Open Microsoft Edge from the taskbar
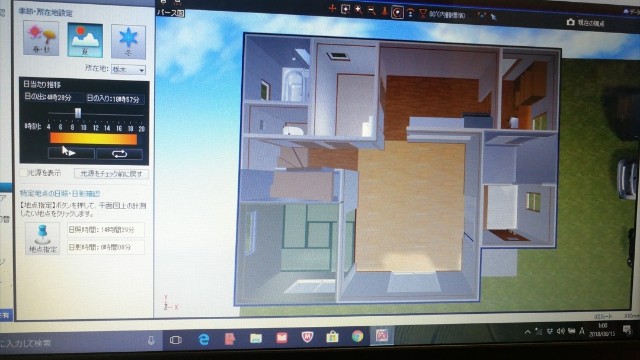Image resolution: width=640 pixels, height=360 pixels. [x=203, y=339]
